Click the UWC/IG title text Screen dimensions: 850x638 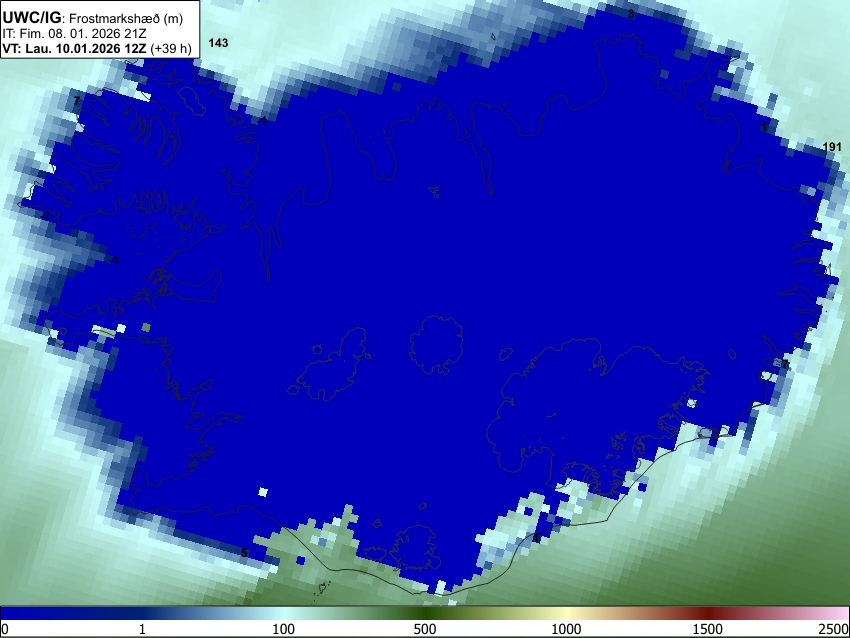[31, 17]
